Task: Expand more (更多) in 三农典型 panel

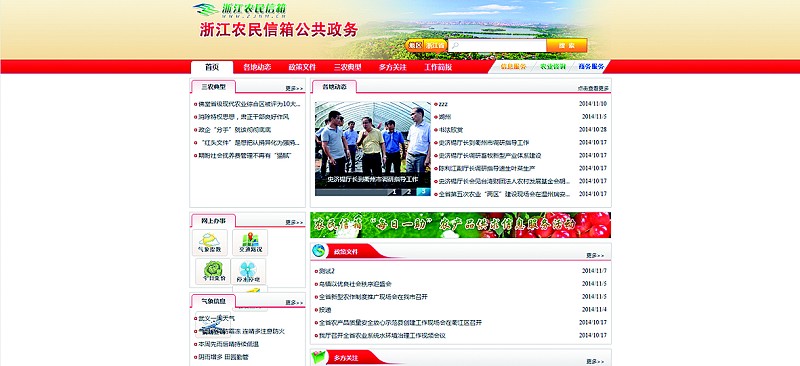Action: (x=294, y=88)
